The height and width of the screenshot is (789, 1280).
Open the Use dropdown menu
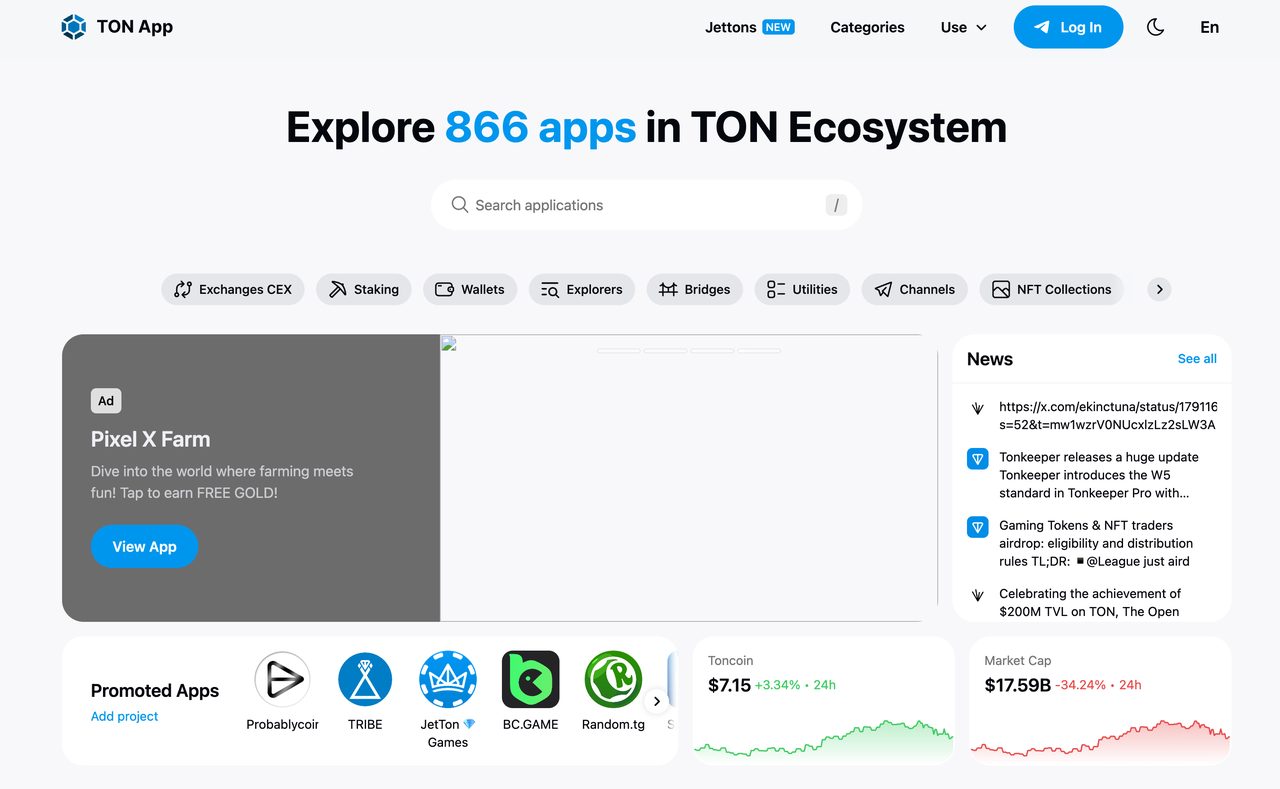click(x=962, y=27)
